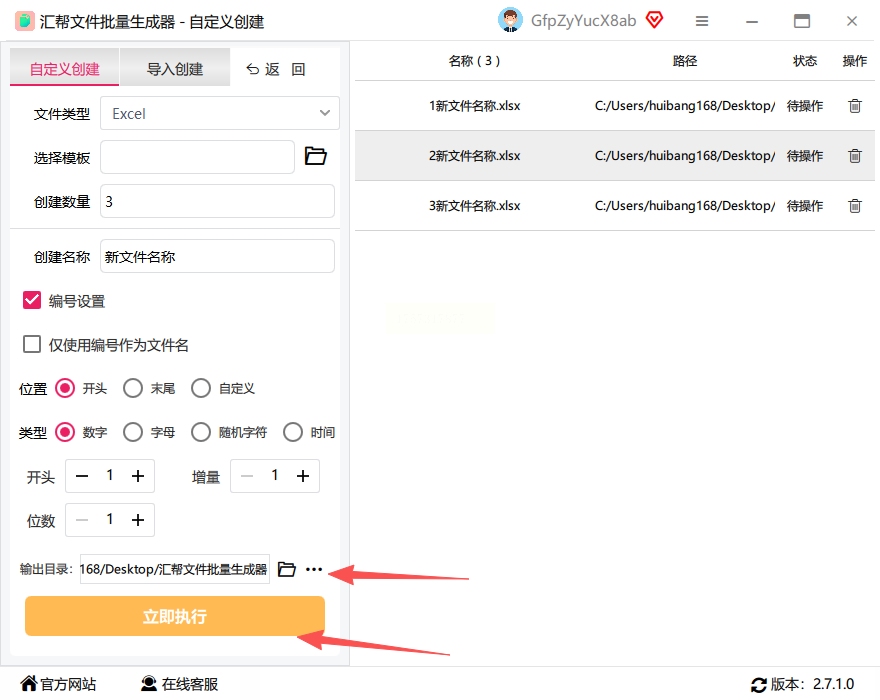
Task: Increase the 位数 digit count
Action: pos(138,520)
